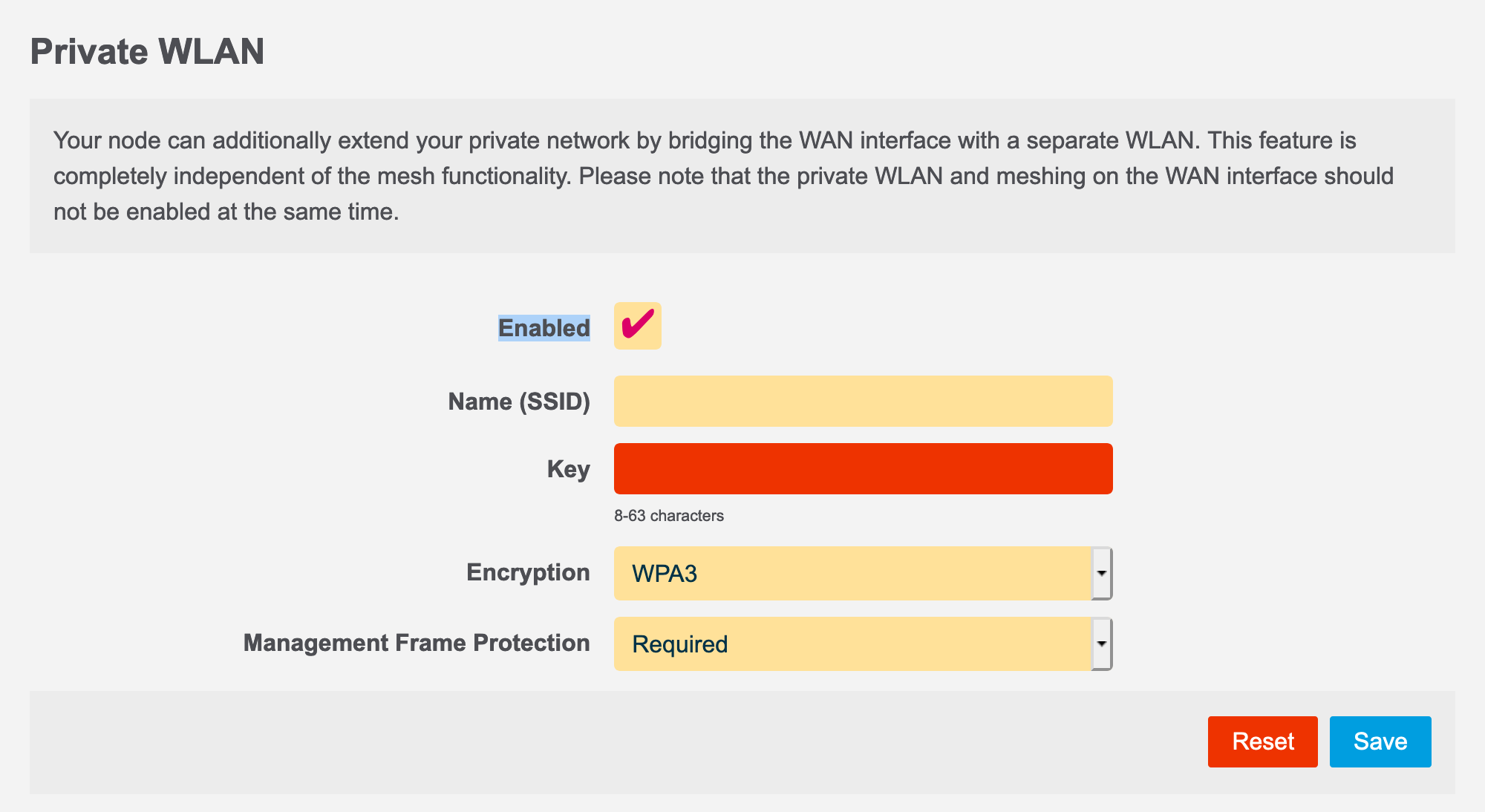
Task: Save the Private WLAN settings
Action: (1380, 741)
